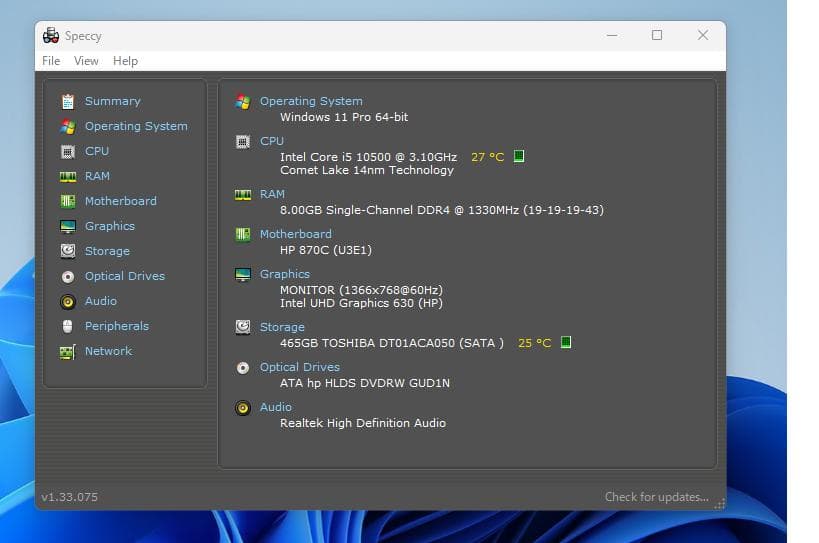Select Peripherals in the sidebar
Viewport: 819px width, 543px height.
coord(117,326)
